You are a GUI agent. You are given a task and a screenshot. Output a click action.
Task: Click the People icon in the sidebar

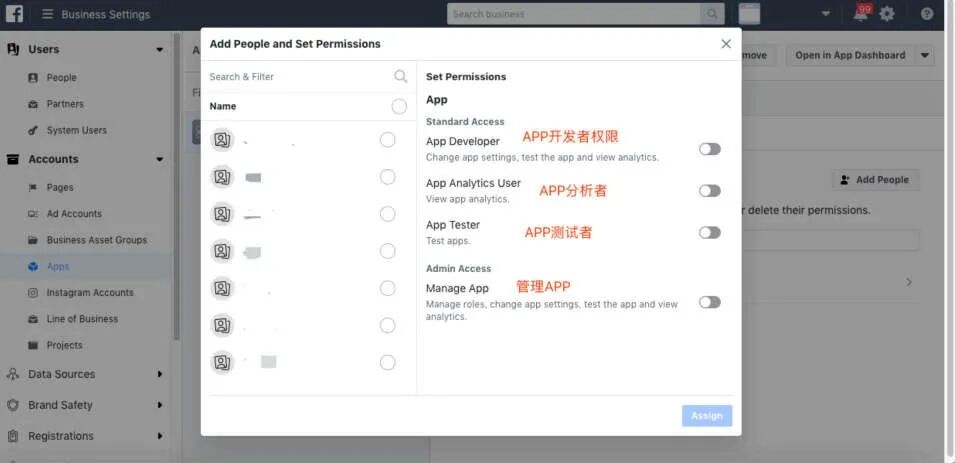coord(33,78)
